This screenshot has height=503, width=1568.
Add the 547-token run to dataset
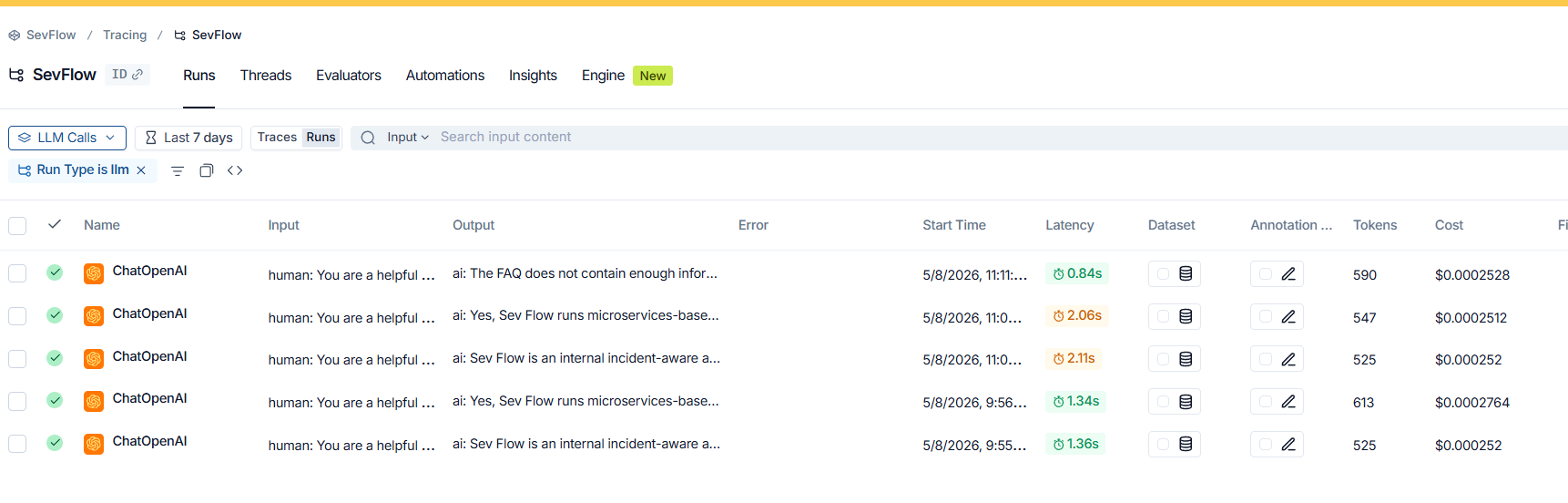pyautogui.click(x=1186, y=317)
